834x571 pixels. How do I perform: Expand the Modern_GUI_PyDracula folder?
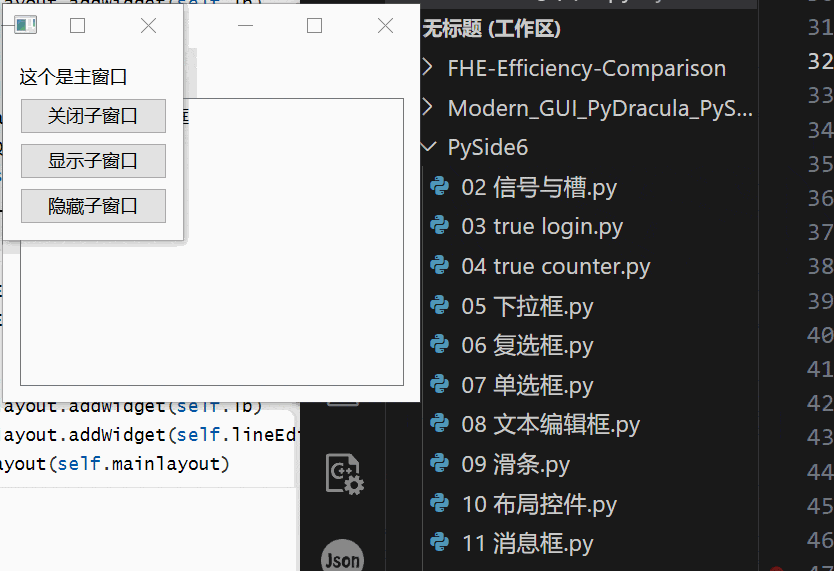point(600,108)
